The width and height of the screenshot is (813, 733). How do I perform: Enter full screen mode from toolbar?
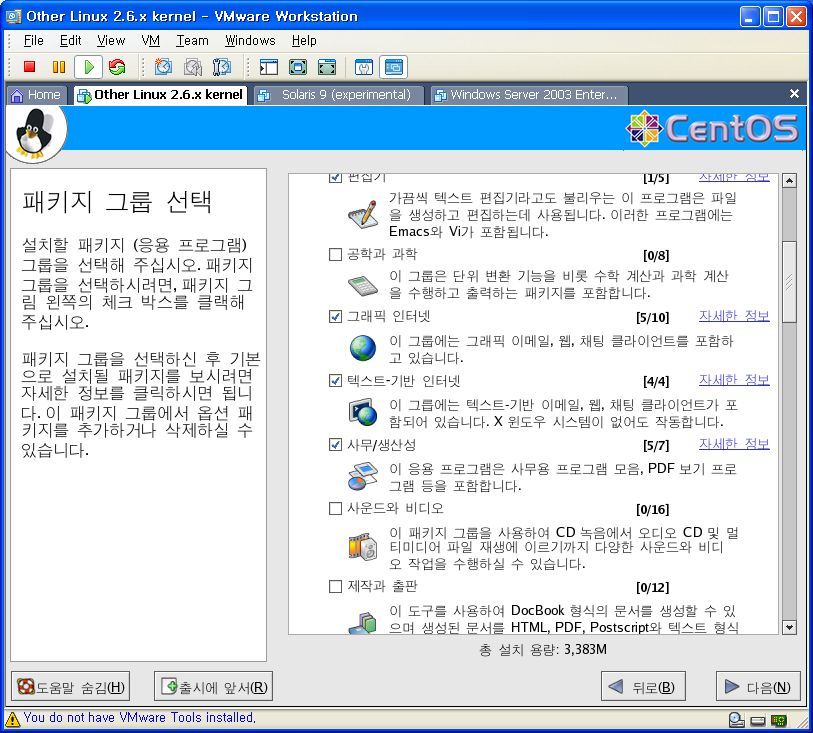(x=297, y=67)
